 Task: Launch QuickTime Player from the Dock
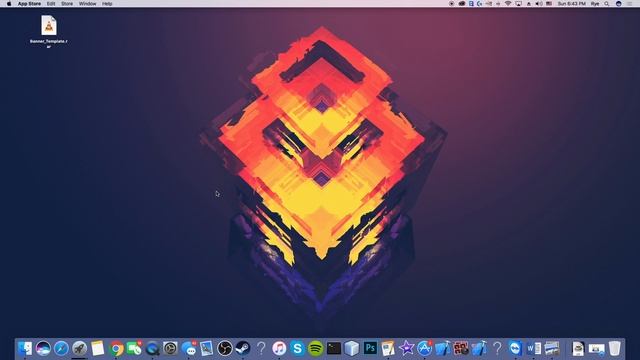click(152, 348)
